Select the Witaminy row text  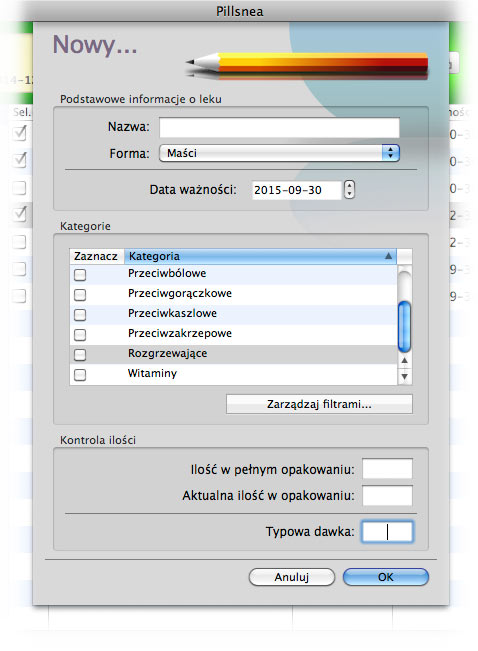152,373
